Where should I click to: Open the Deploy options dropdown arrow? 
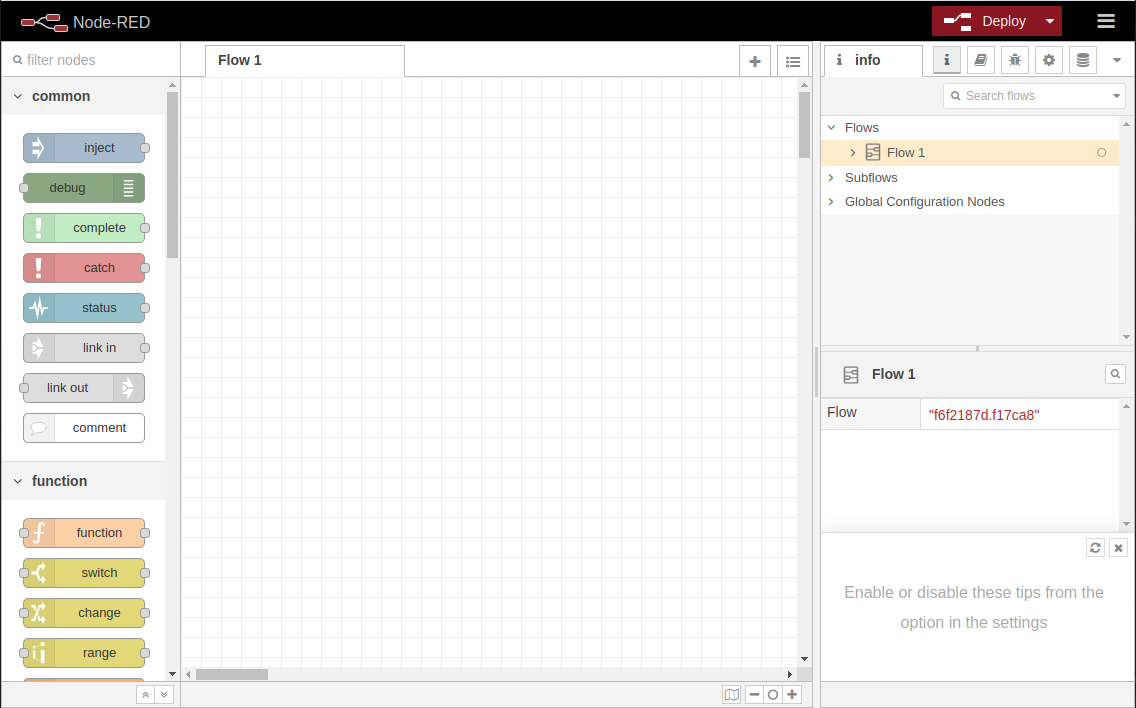coord(1049,21)
